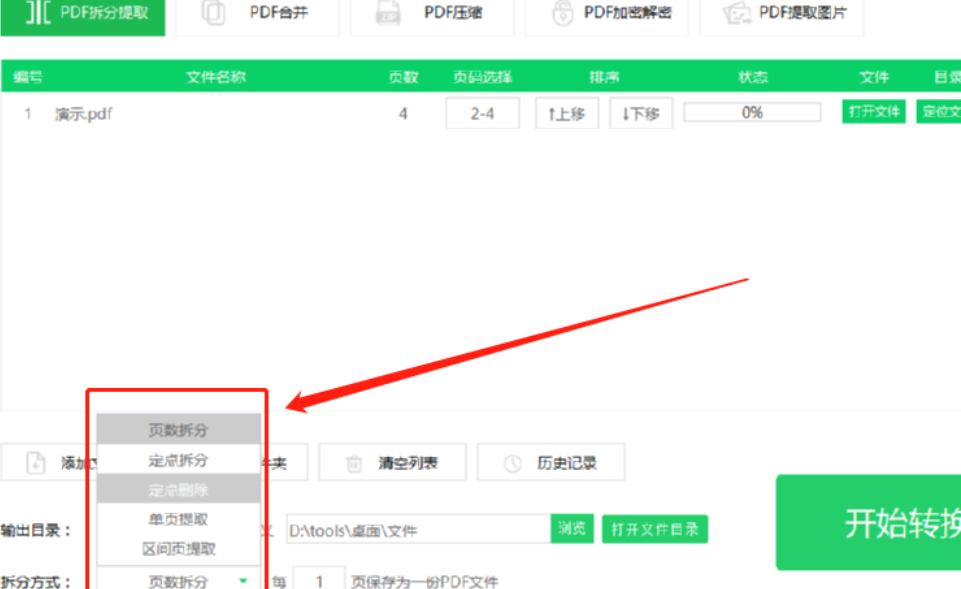Viewport: 961px width, 589px height.
Task: Click the PDF merge pages icon
Action: tap(213, 12)
